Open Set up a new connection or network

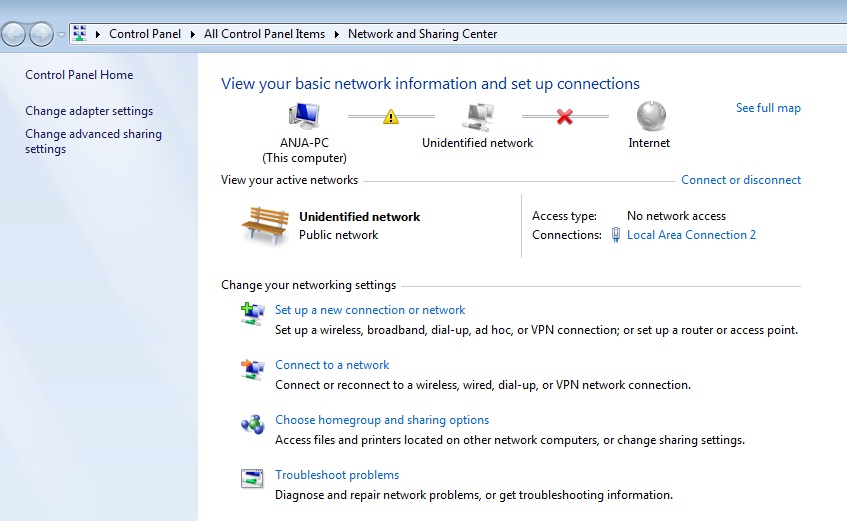pyautogui.click(x=370, y=310)
